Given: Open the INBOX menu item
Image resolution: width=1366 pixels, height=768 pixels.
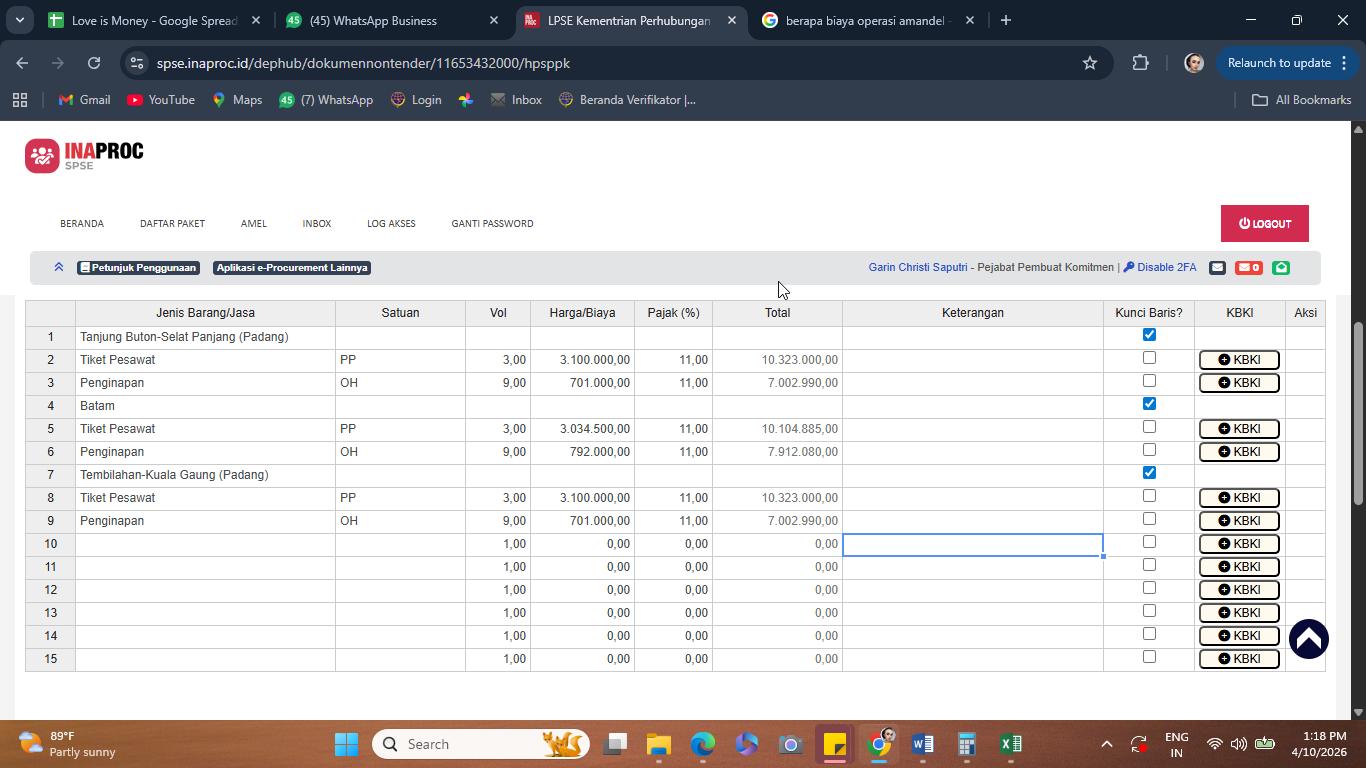Looking at the screenshot, I should click(317, 223).
